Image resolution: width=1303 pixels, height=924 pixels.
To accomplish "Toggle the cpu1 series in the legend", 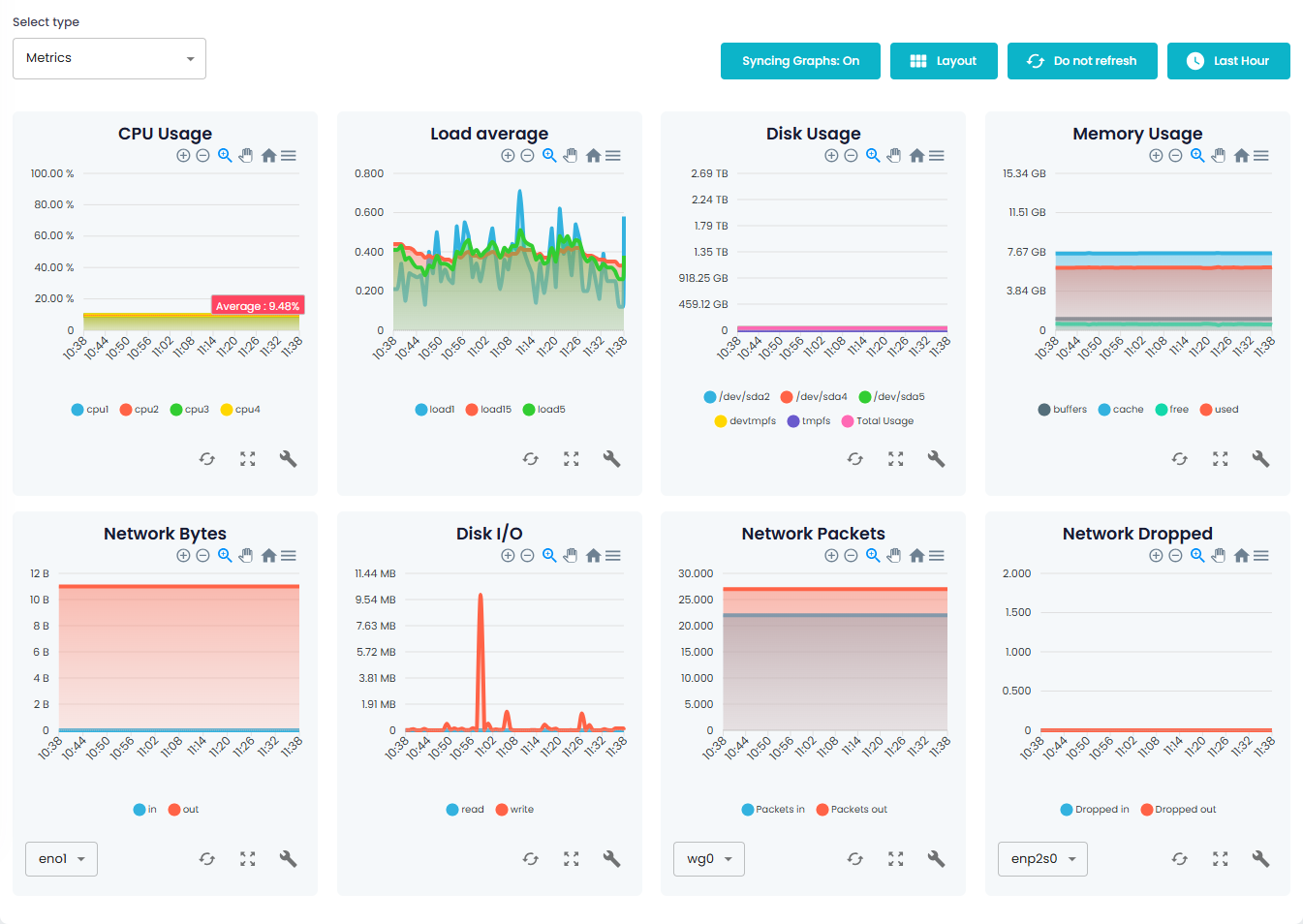I will 78,410.
